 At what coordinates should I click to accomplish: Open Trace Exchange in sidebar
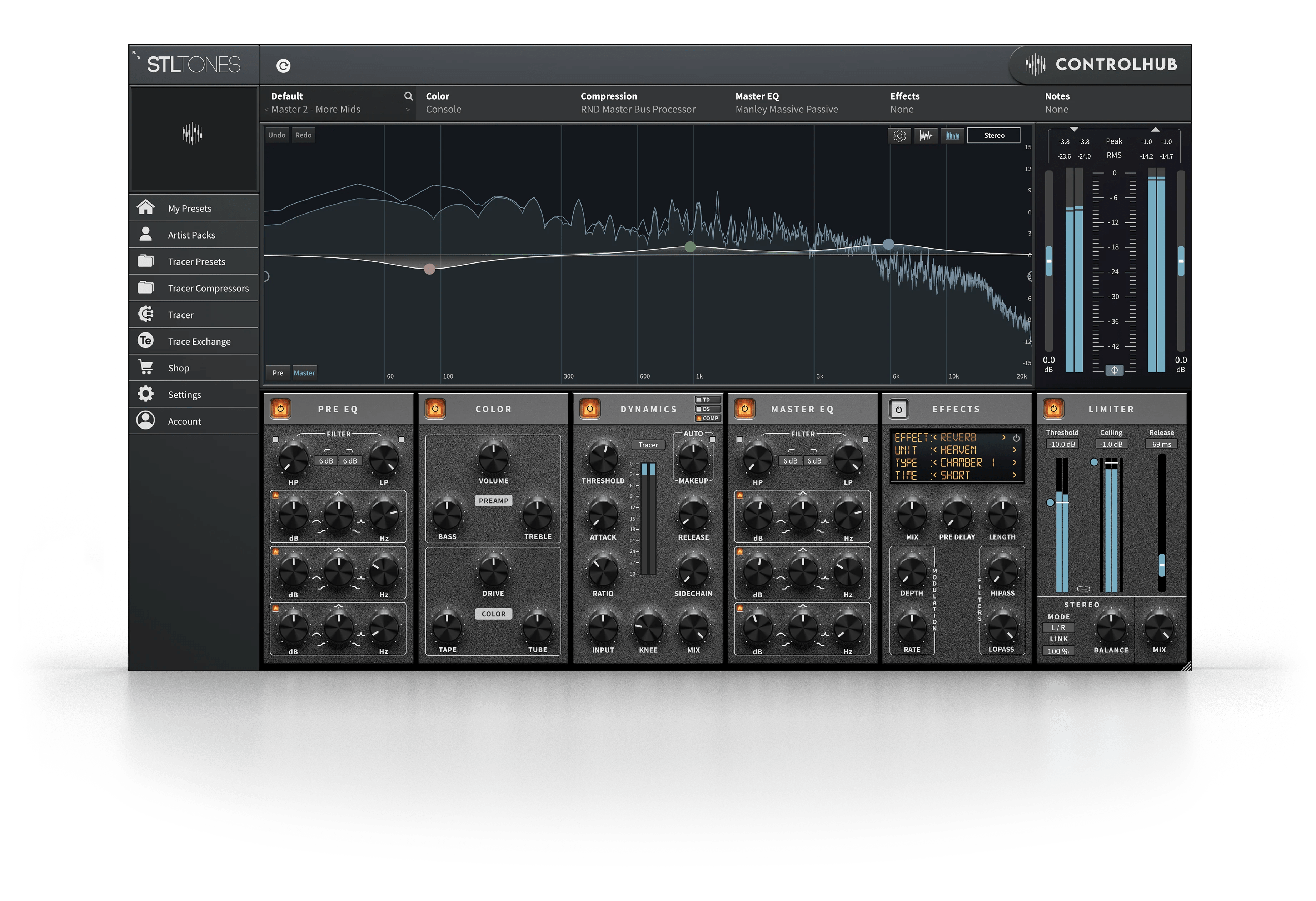199,341
